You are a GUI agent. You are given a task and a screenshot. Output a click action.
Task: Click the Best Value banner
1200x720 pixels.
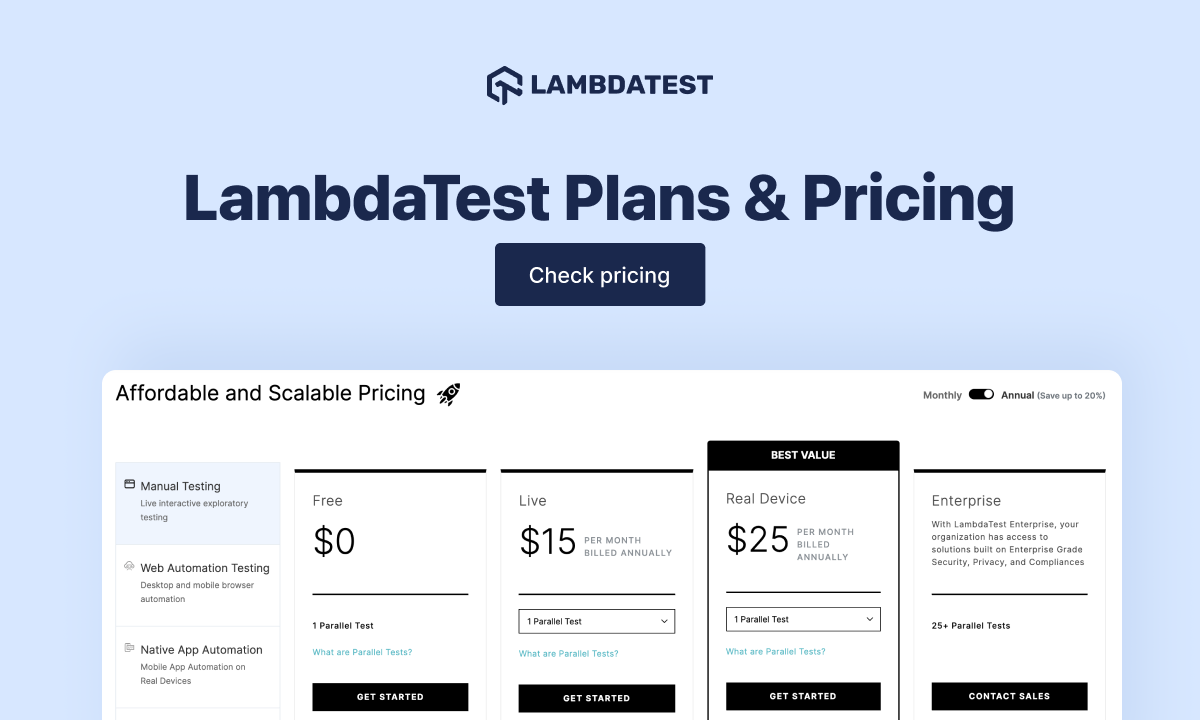pos(803,455)
